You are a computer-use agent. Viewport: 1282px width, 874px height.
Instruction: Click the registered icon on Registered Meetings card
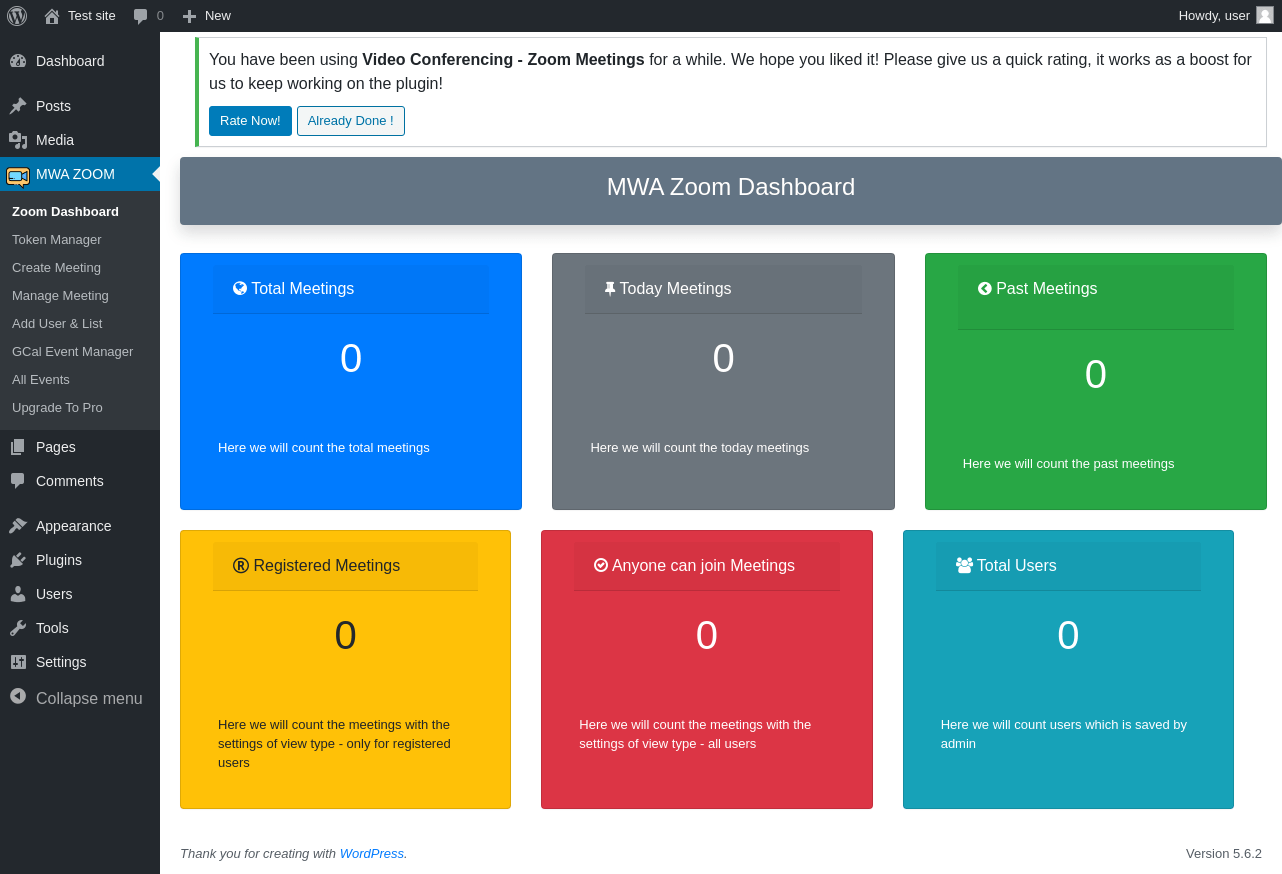(x=241, y=565)
